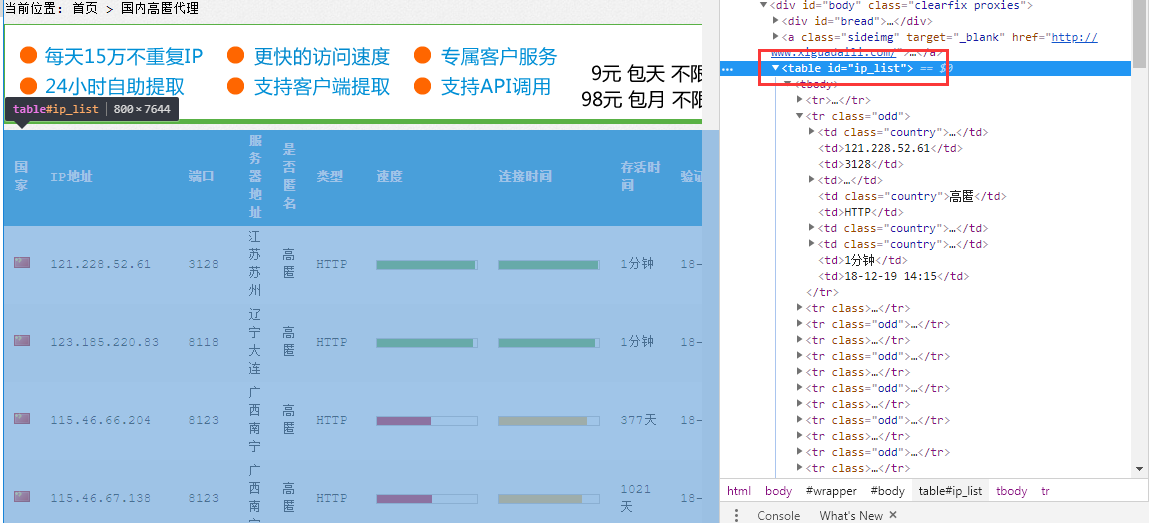
Task: Click the flag icon in the 115.46.67.138 row
Action: pos(21,497)
